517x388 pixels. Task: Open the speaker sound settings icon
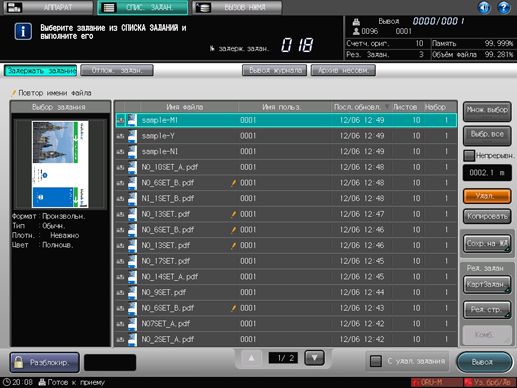[484, 7]
